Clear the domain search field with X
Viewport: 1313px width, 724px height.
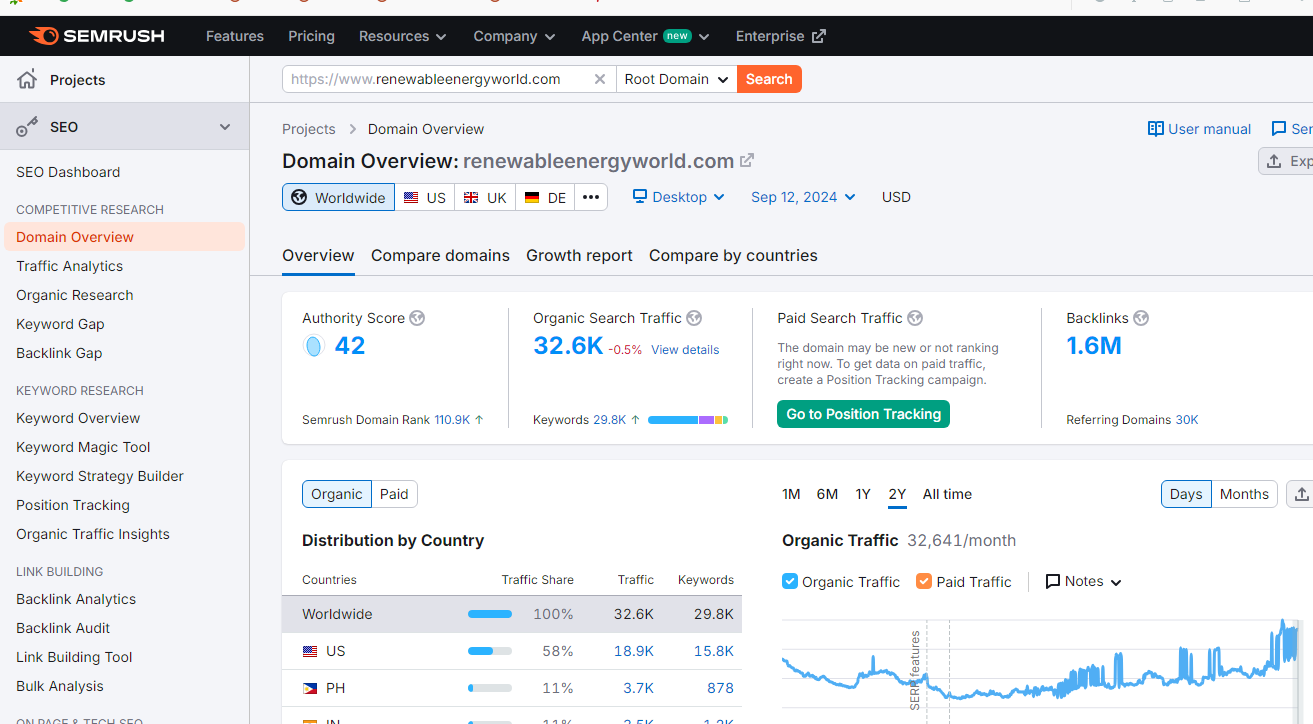click(x=600, y=79)
